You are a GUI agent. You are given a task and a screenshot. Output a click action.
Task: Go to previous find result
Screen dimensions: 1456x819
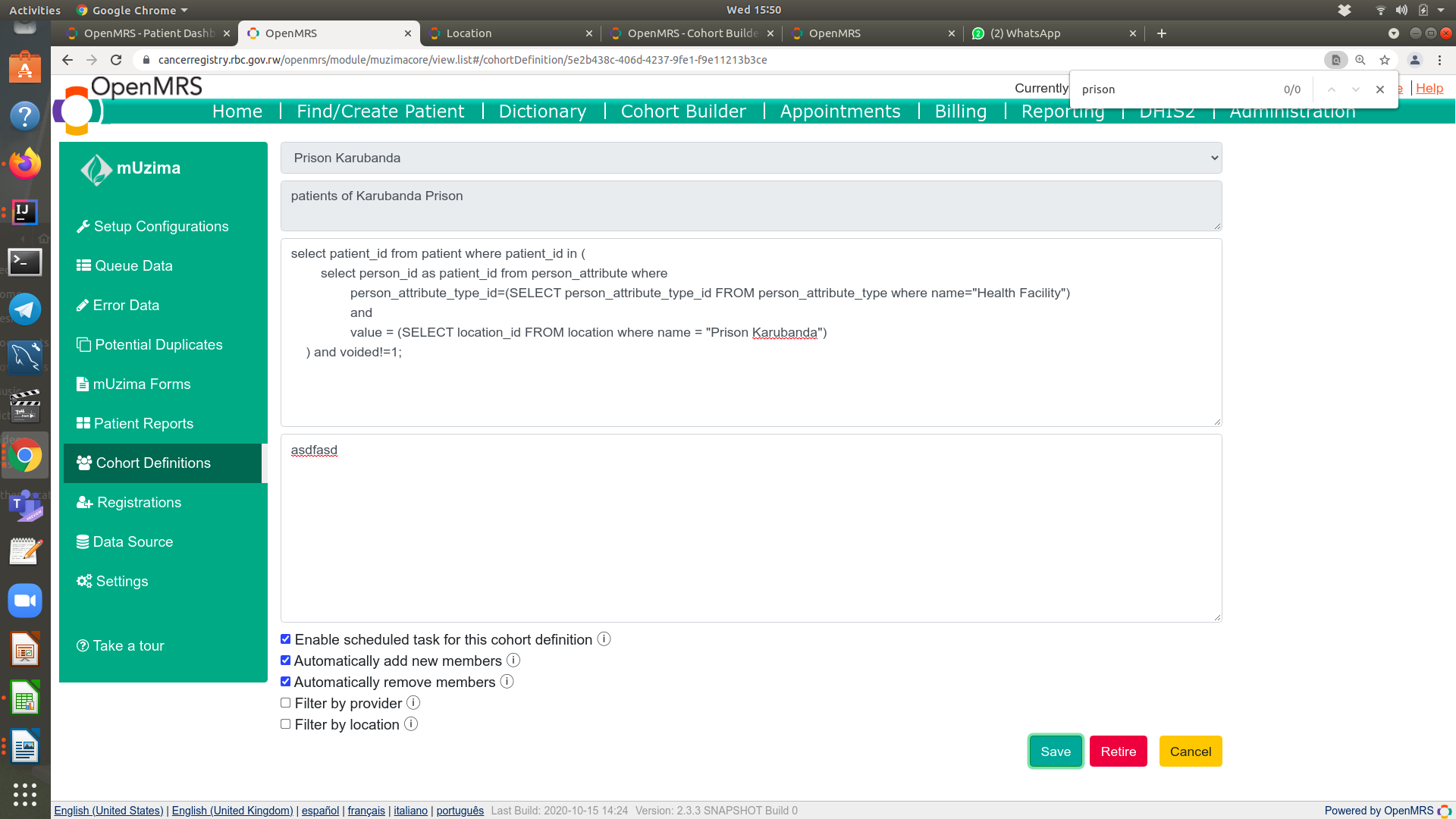1332,89
